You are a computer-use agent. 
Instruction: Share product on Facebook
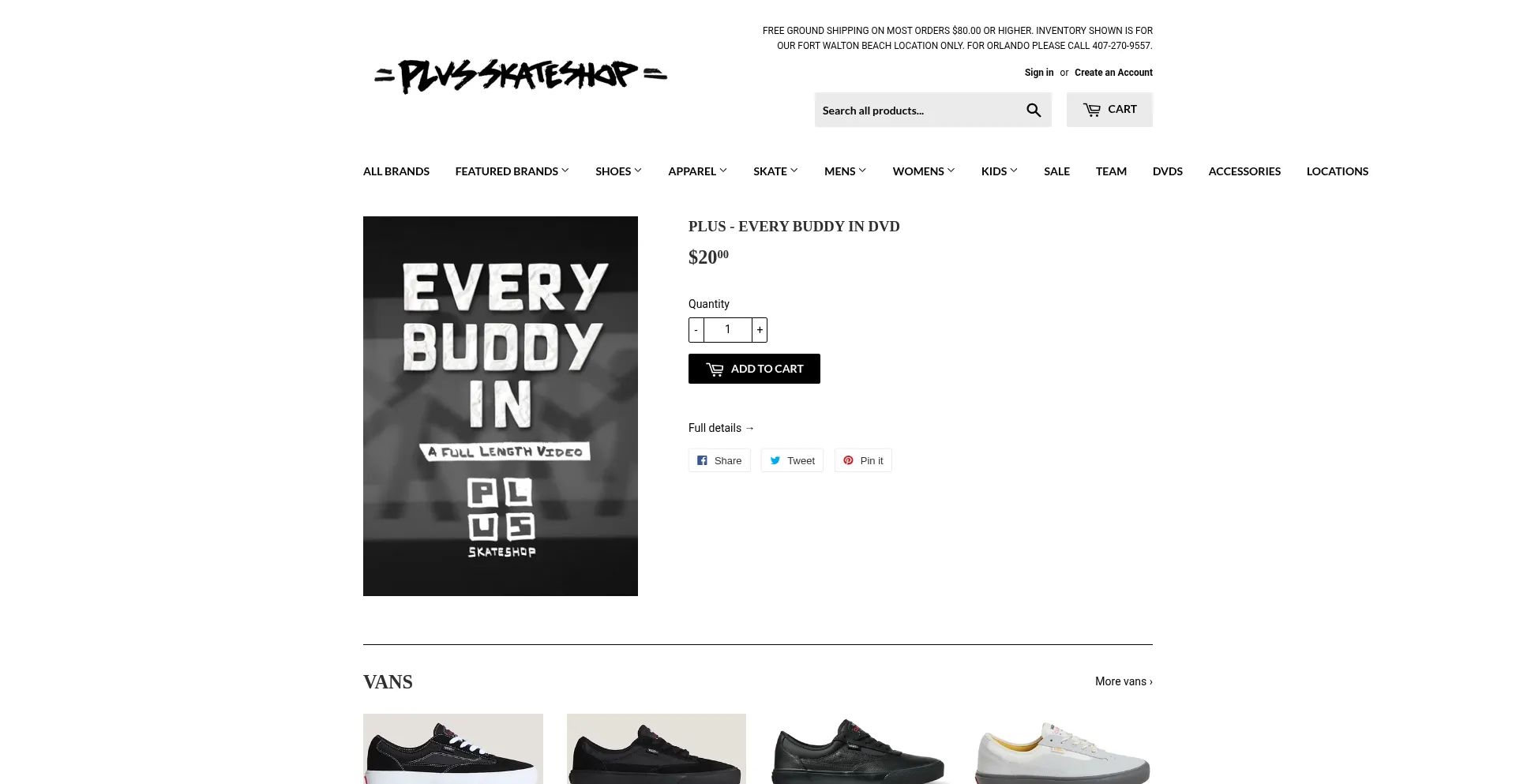719,460
